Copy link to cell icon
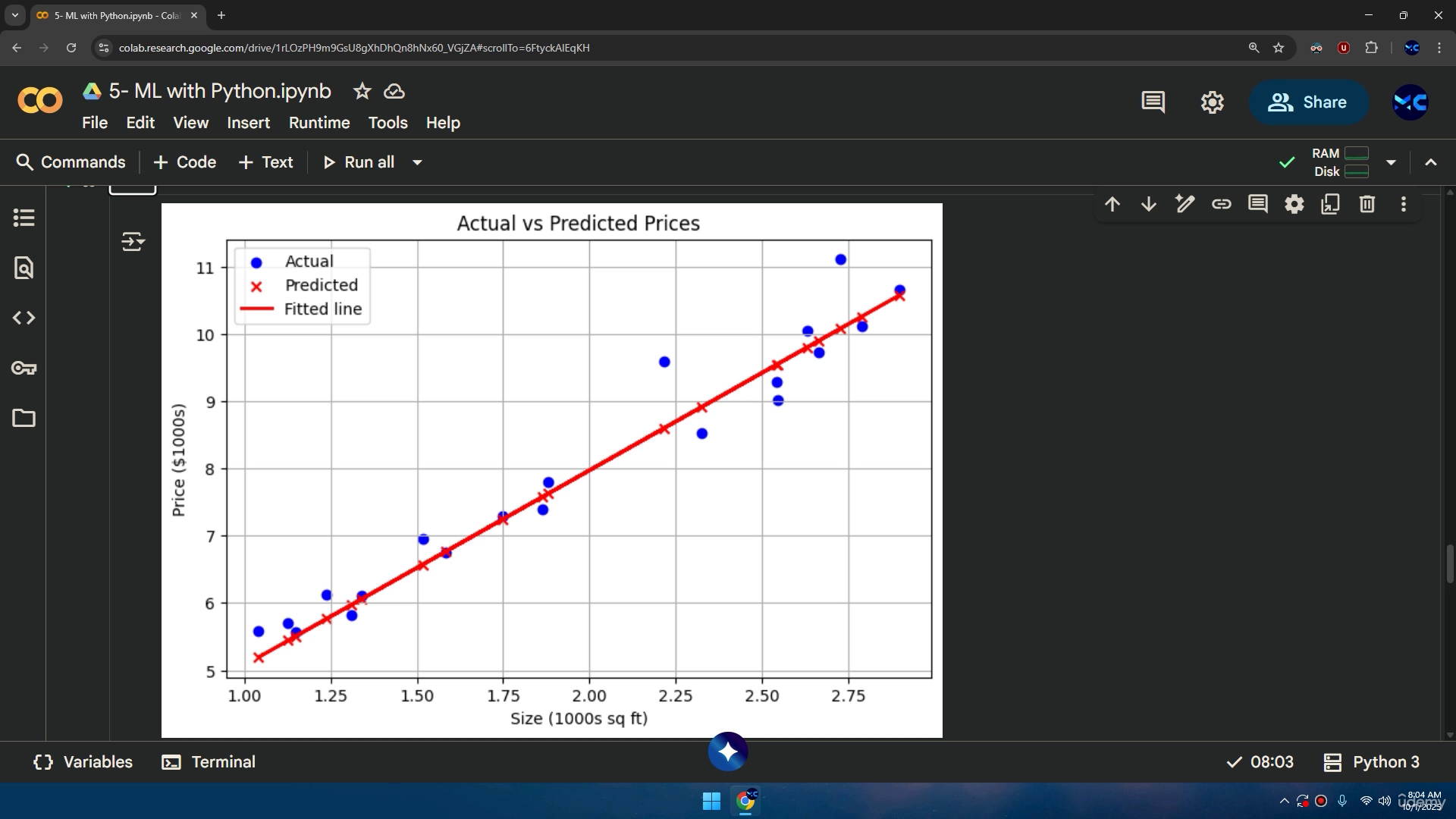The height and width of the screenshot is (819, 1456). coord(1222,204)
